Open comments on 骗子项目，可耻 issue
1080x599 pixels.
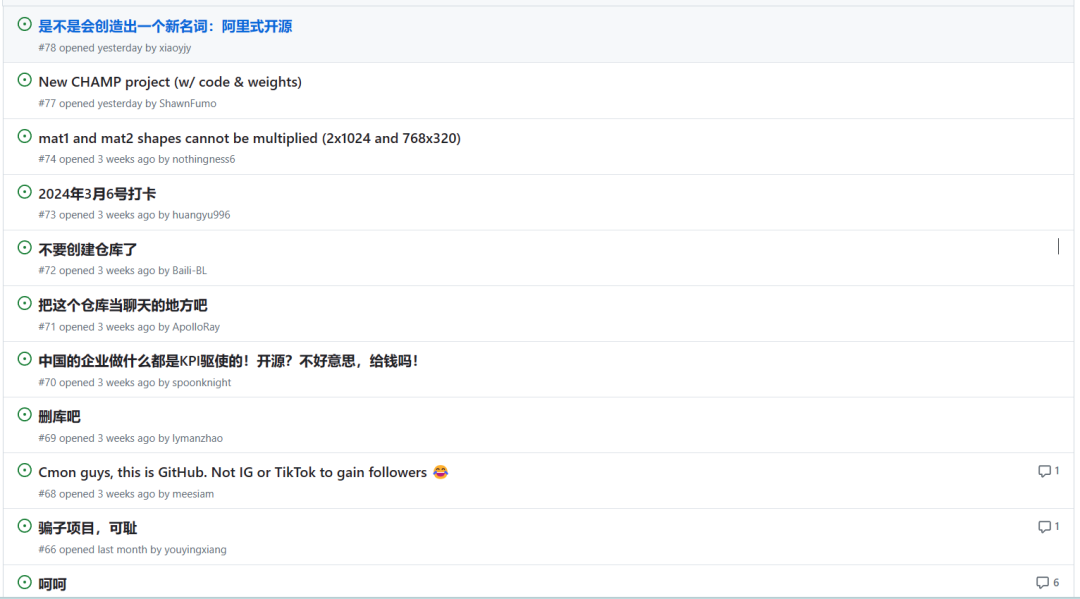[1048, 527]
